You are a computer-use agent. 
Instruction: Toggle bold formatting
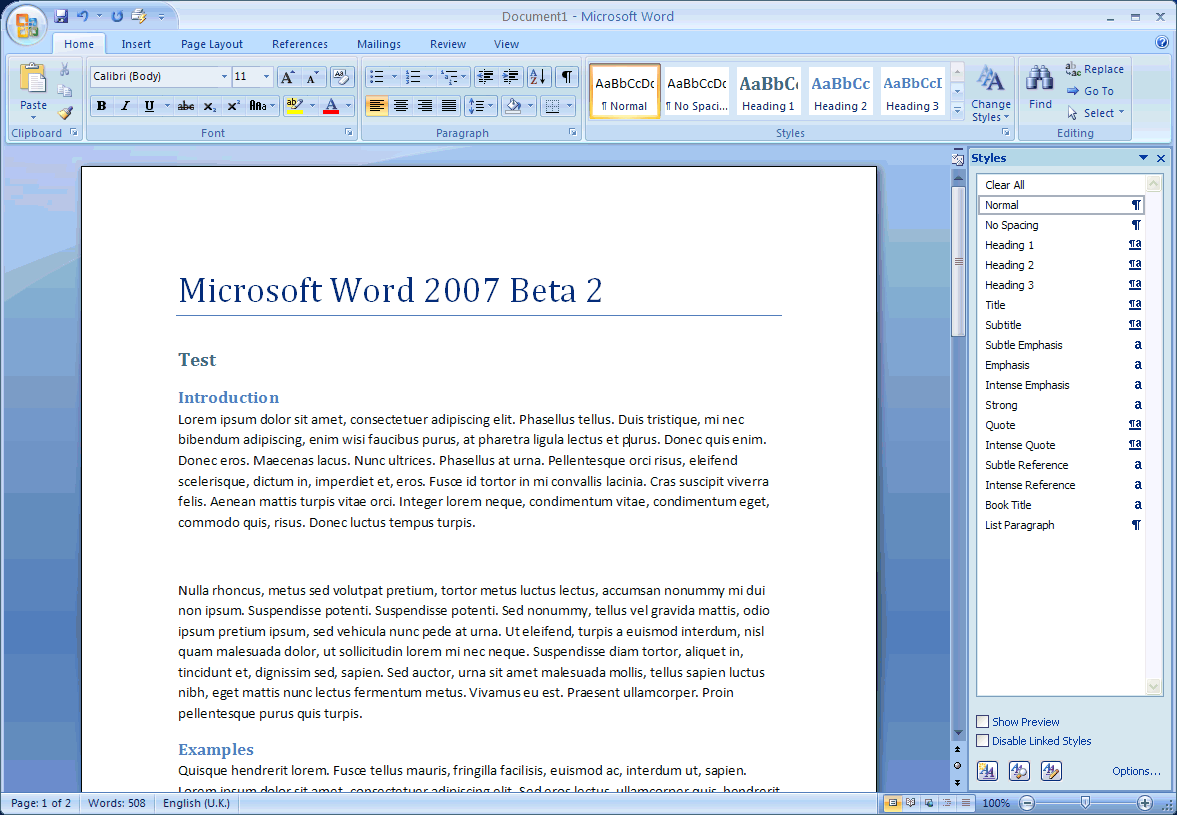(101, 105)
